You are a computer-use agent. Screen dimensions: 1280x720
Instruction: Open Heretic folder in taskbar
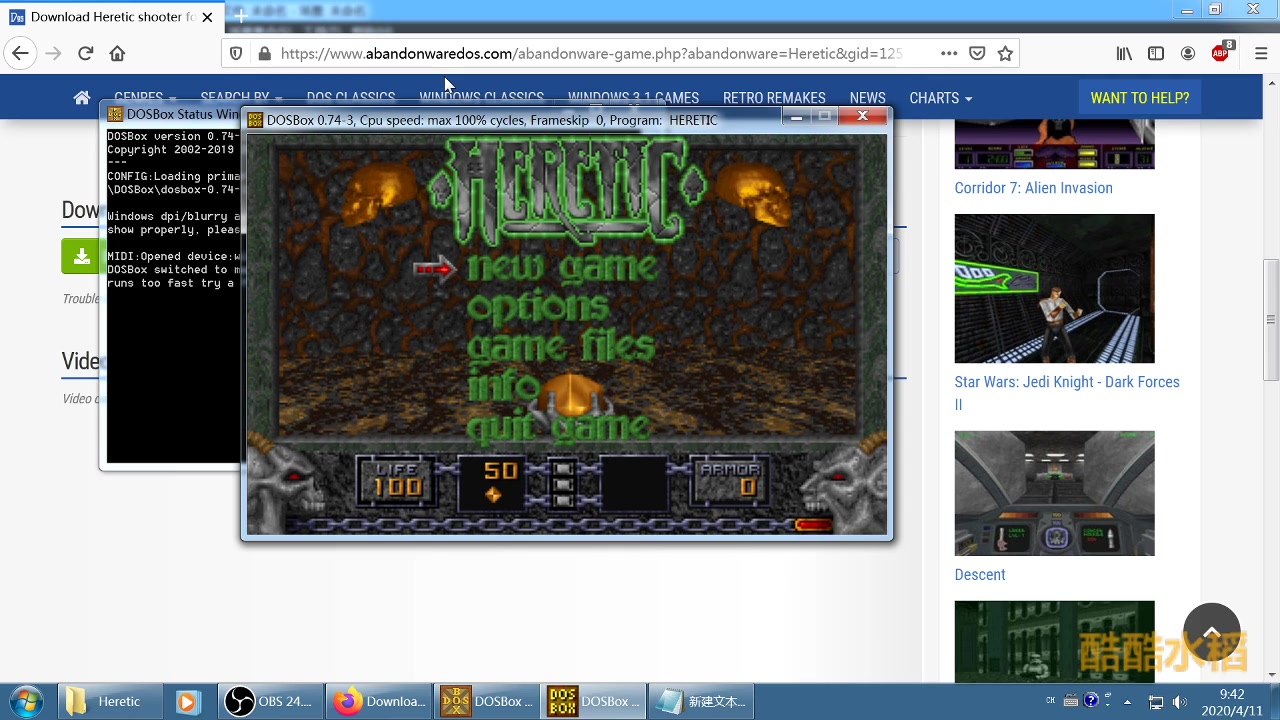(108, 701)
